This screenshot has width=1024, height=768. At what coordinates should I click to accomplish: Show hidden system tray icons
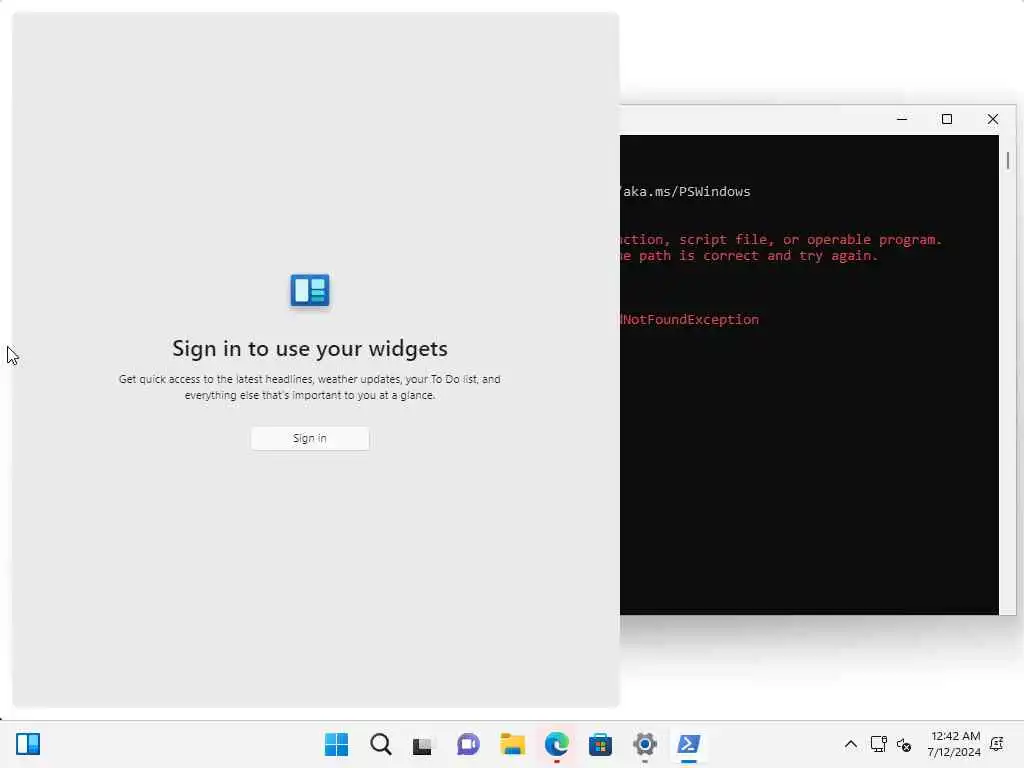850,744
